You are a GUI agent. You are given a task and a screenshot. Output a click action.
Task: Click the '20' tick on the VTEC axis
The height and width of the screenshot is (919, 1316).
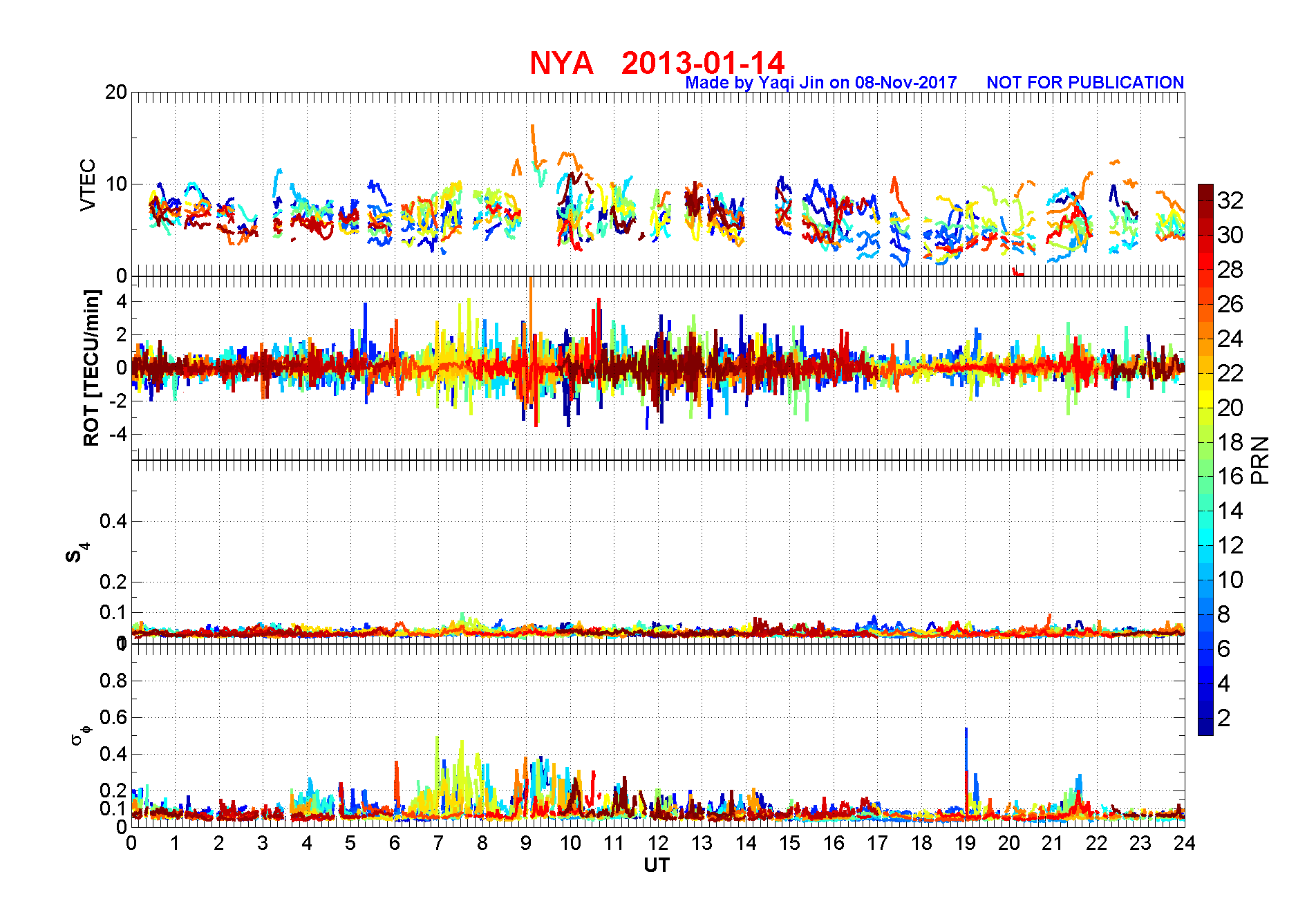point(116,92)
